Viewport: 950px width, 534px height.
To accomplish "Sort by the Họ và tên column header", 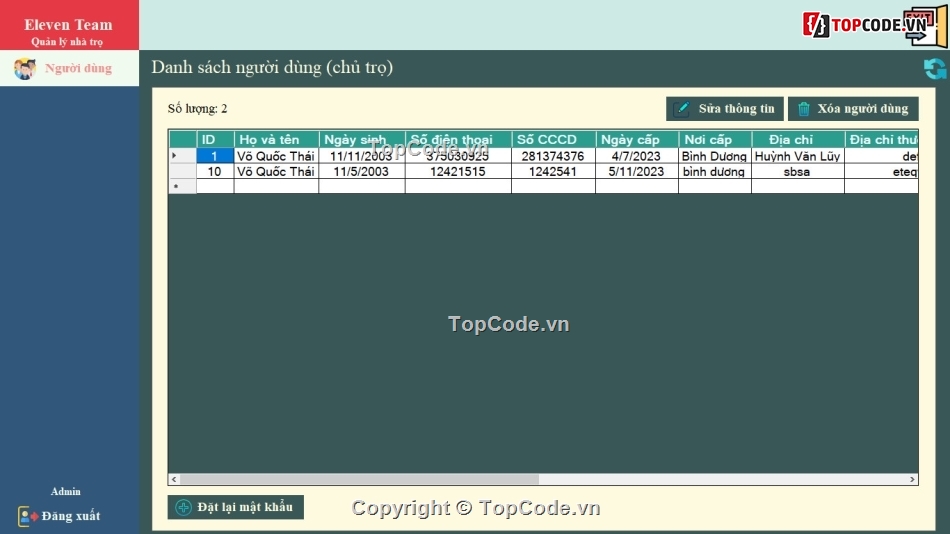I will pos(276,139).
